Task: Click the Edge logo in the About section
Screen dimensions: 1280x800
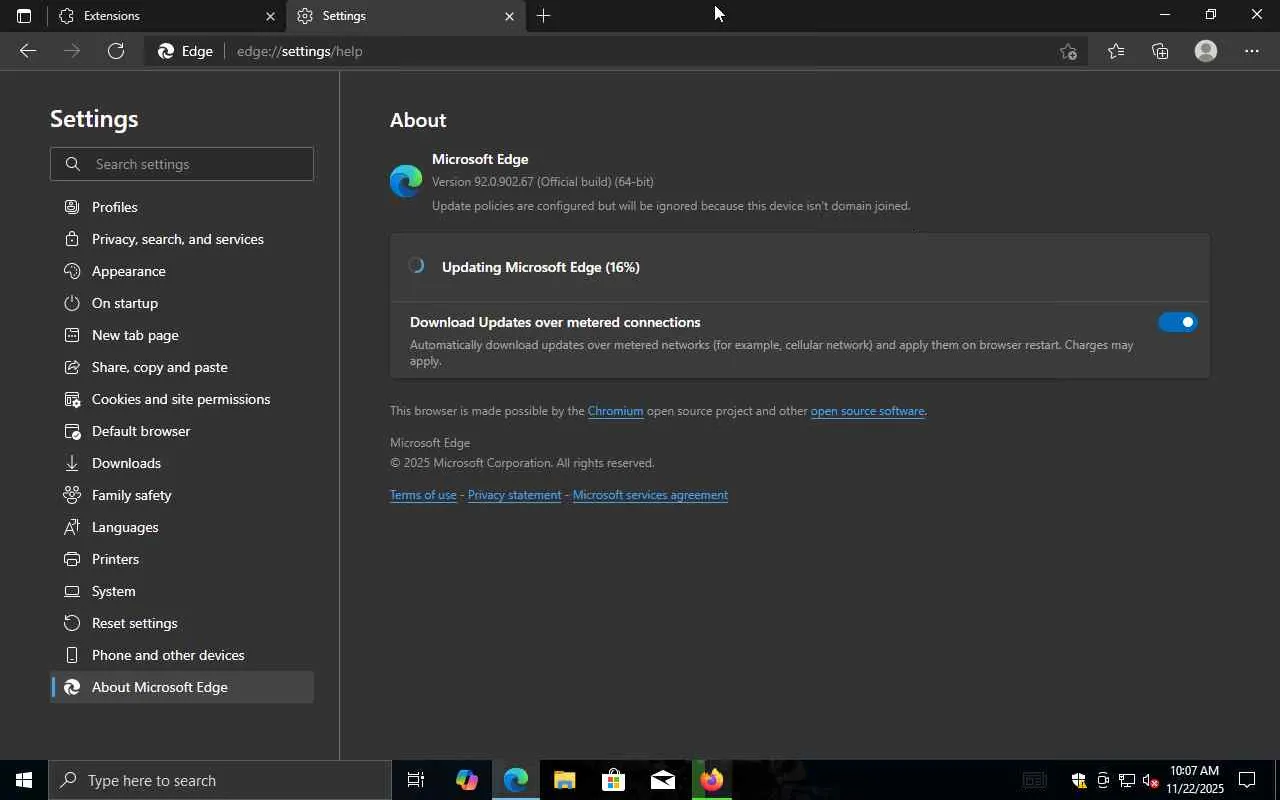Action: (x=406, y=181)
